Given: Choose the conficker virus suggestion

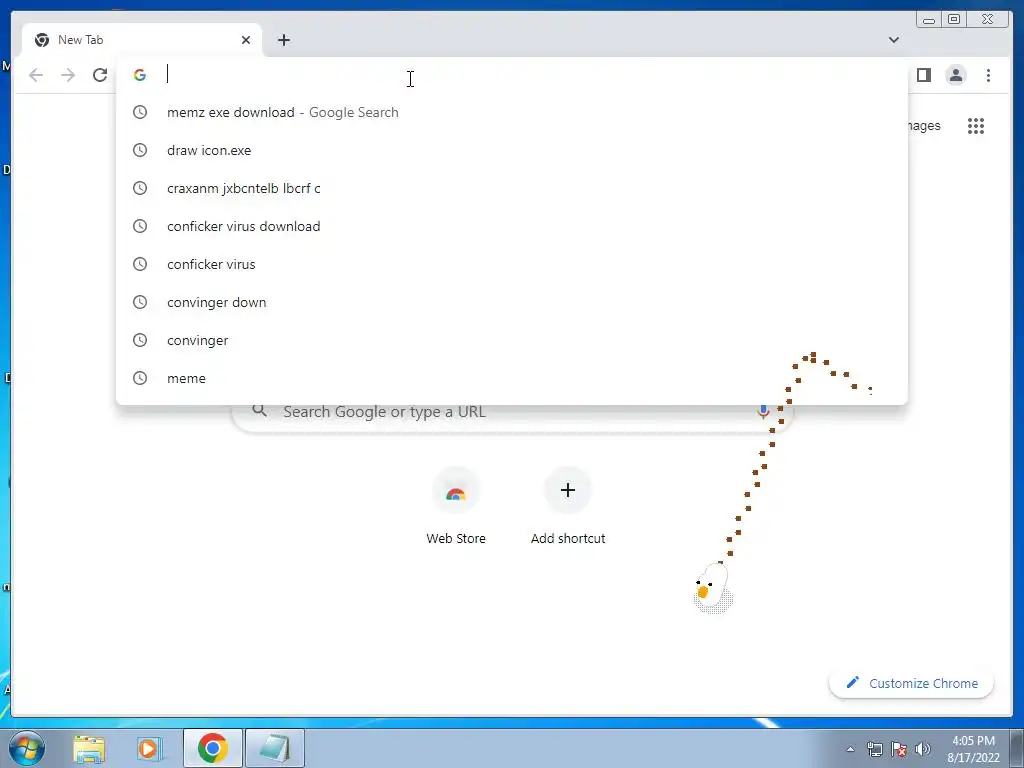Looking at the screenshot, I should tap(511, 264).
